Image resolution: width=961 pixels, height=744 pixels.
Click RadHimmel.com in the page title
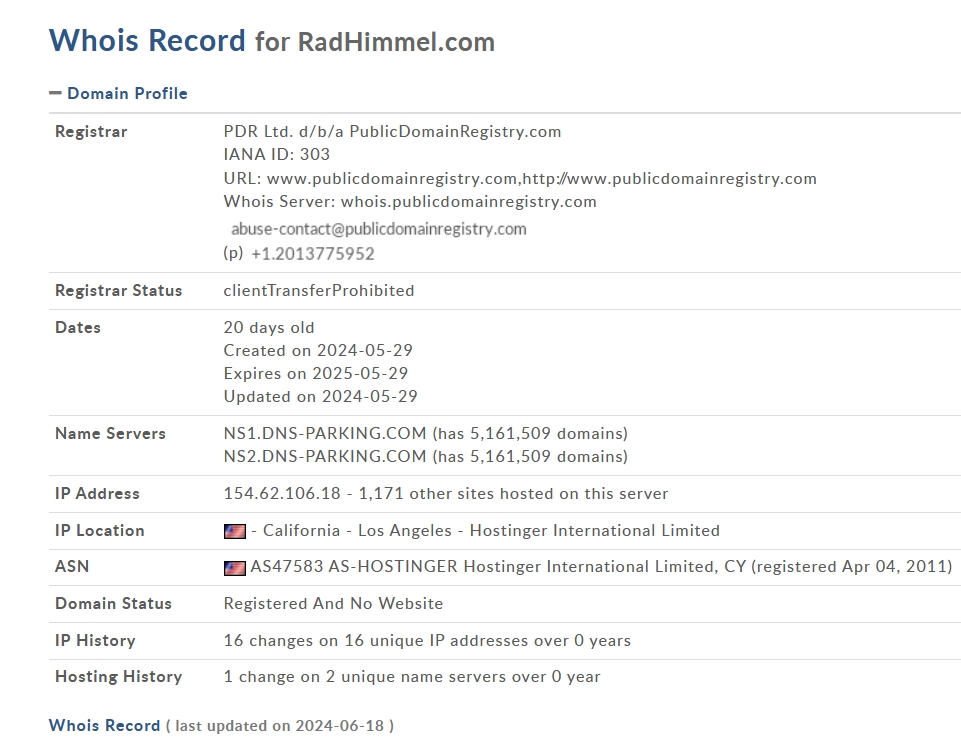396,42
